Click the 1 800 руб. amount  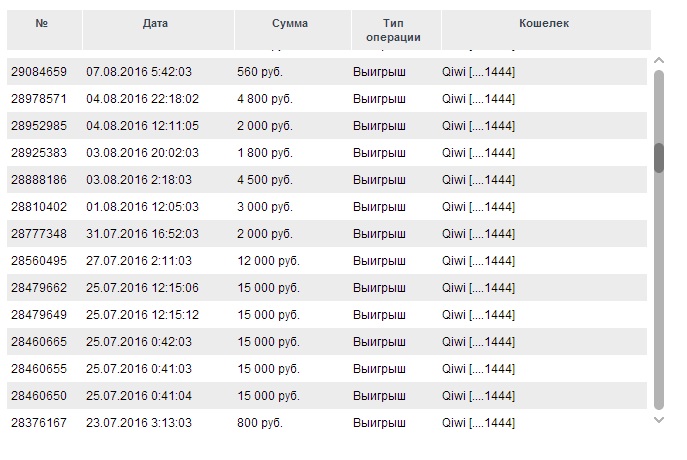pyautogui.click(x=265, y=153)
